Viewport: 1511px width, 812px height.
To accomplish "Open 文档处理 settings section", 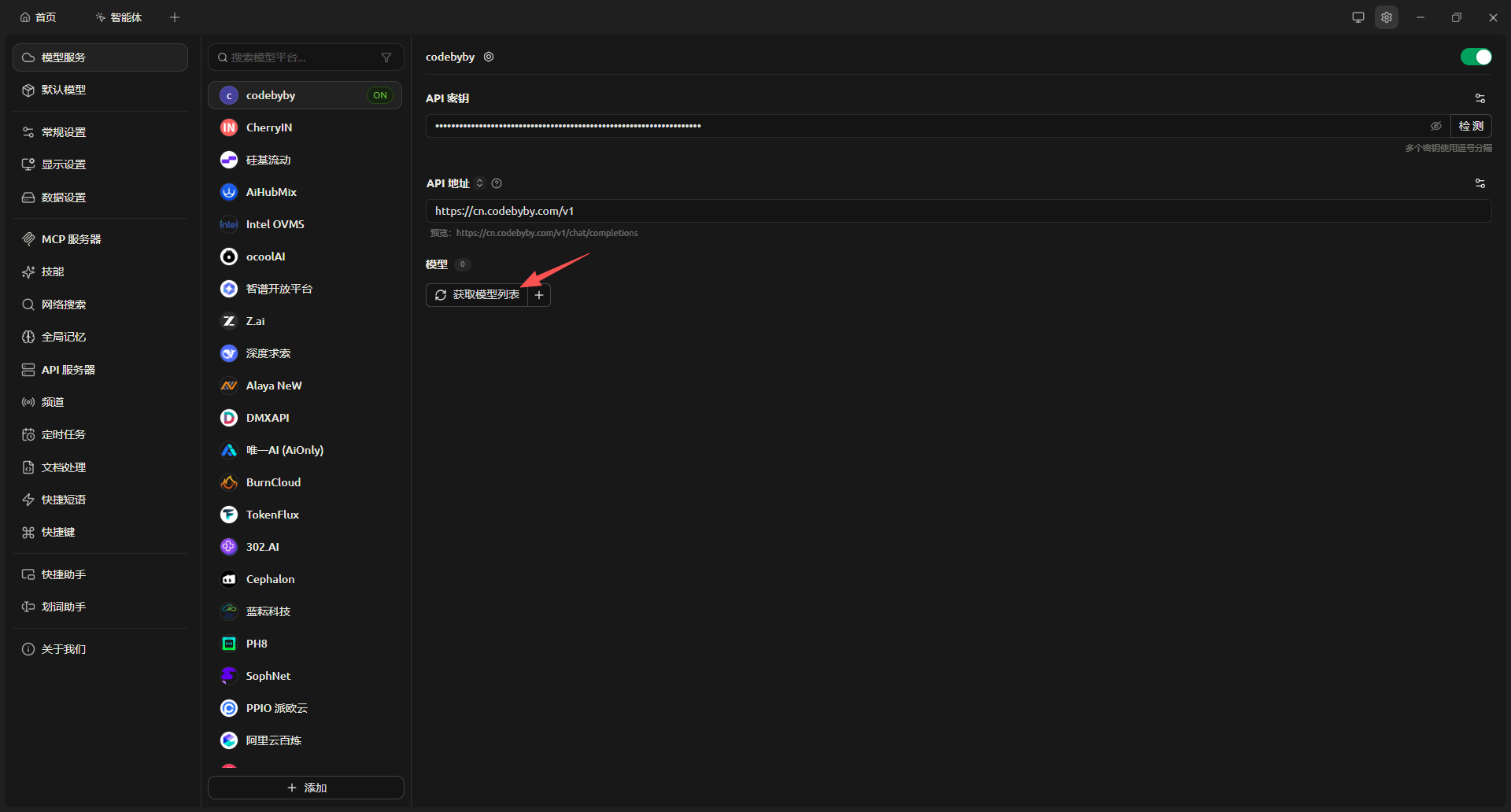I will pos(100,467).
